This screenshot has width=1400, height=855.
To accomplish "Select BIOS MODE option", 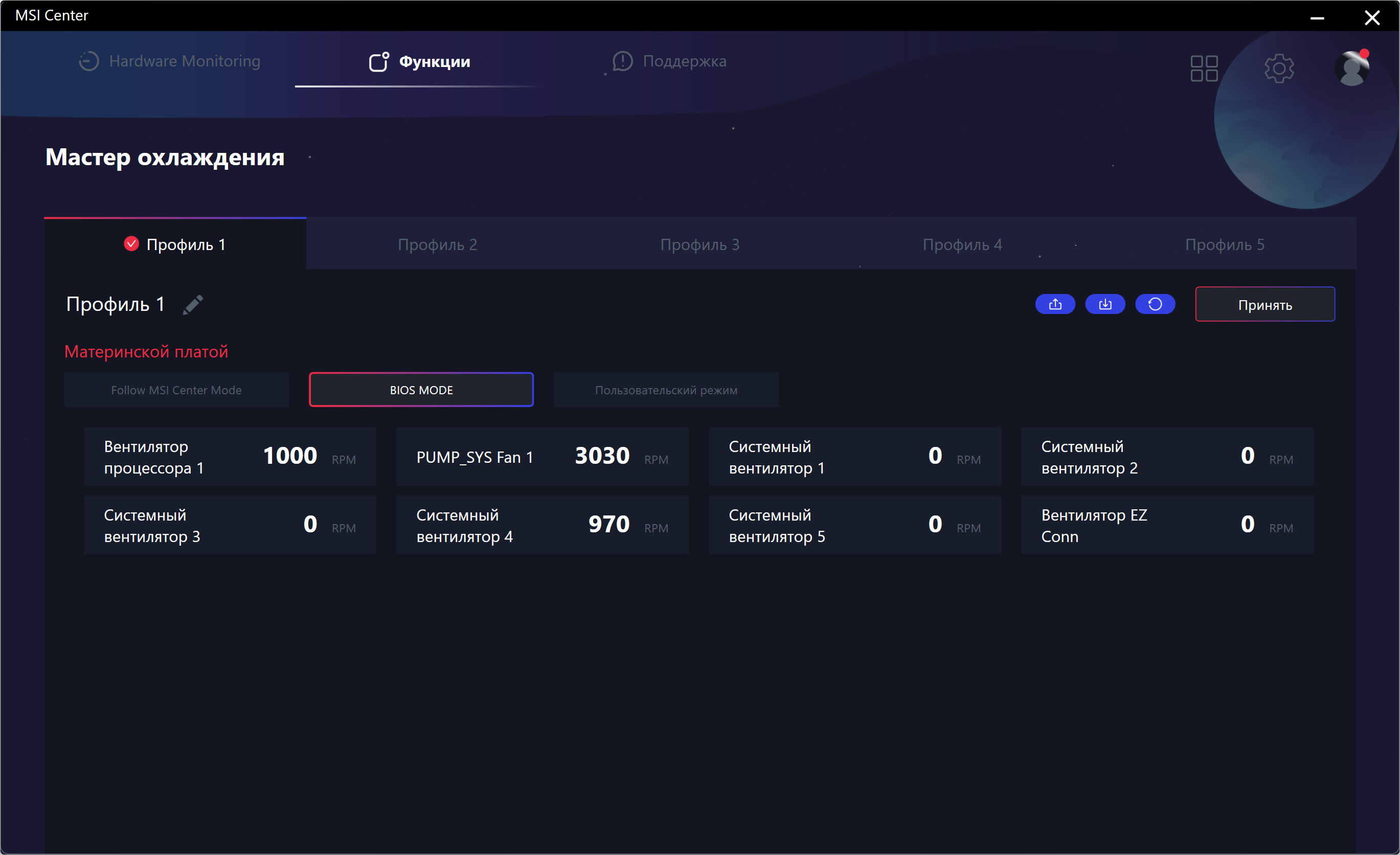I will tap(421, 390).
